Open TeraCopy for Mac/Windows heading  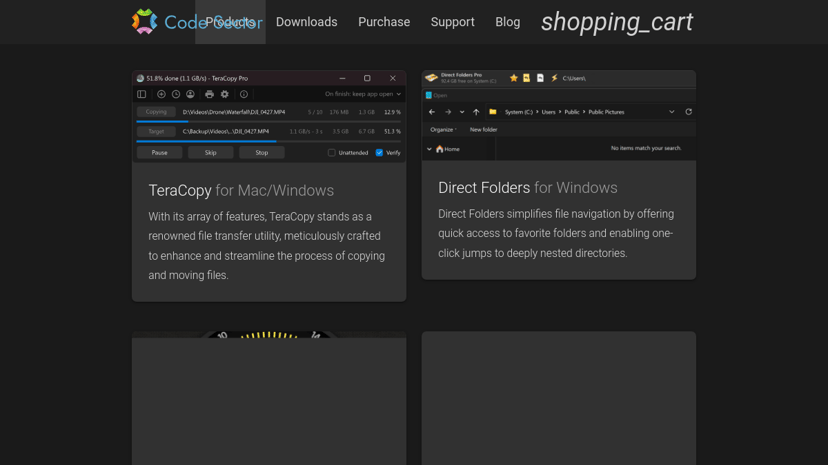click(x=241, y=191)
